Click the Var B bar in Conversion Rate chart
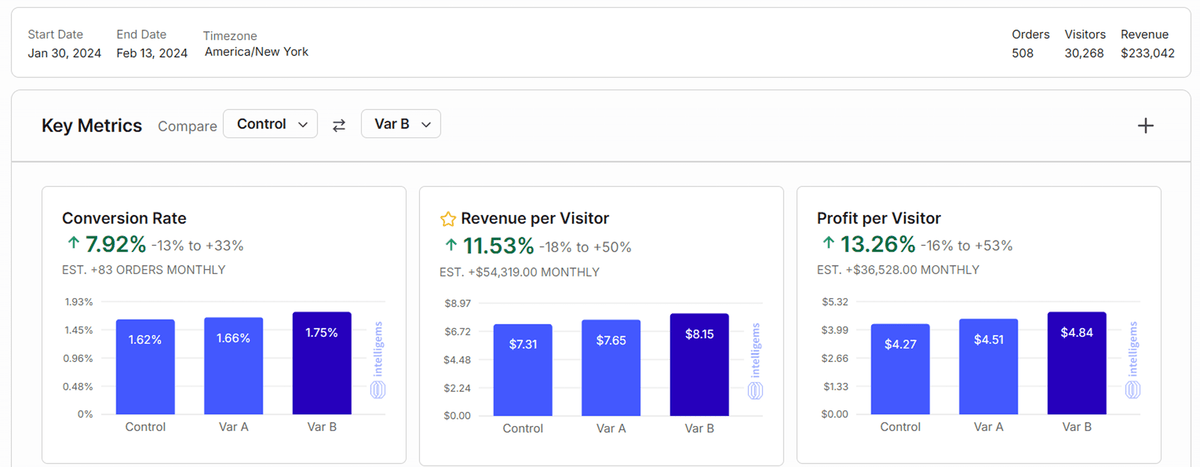Screen dimensions: 1200x467 (x=322, y=365)
